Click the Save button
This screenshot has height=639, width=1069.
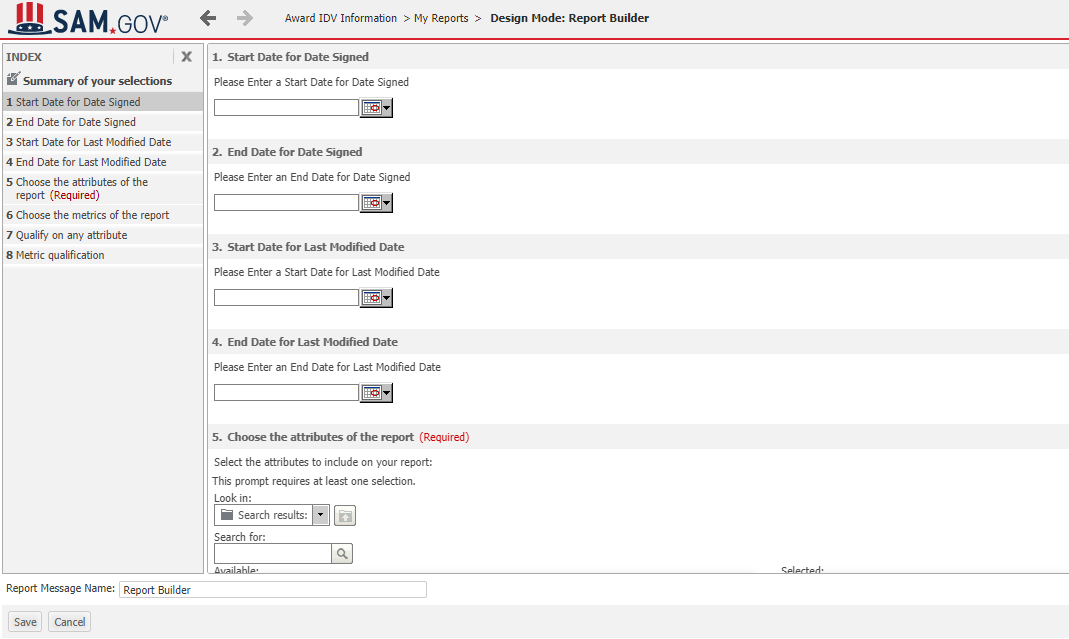[x=24, y=621]
